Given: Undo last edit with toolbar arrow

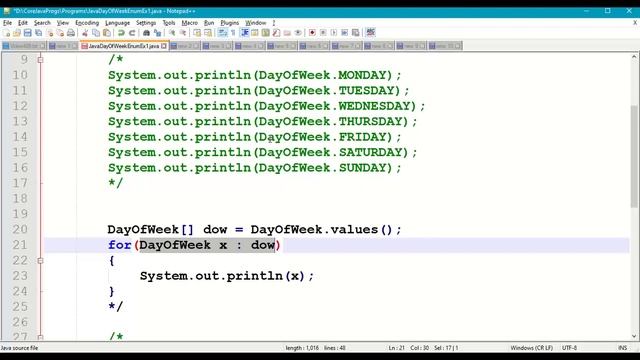Looking at the screenshot, I should pyautogui.click(x=121, y=33).
